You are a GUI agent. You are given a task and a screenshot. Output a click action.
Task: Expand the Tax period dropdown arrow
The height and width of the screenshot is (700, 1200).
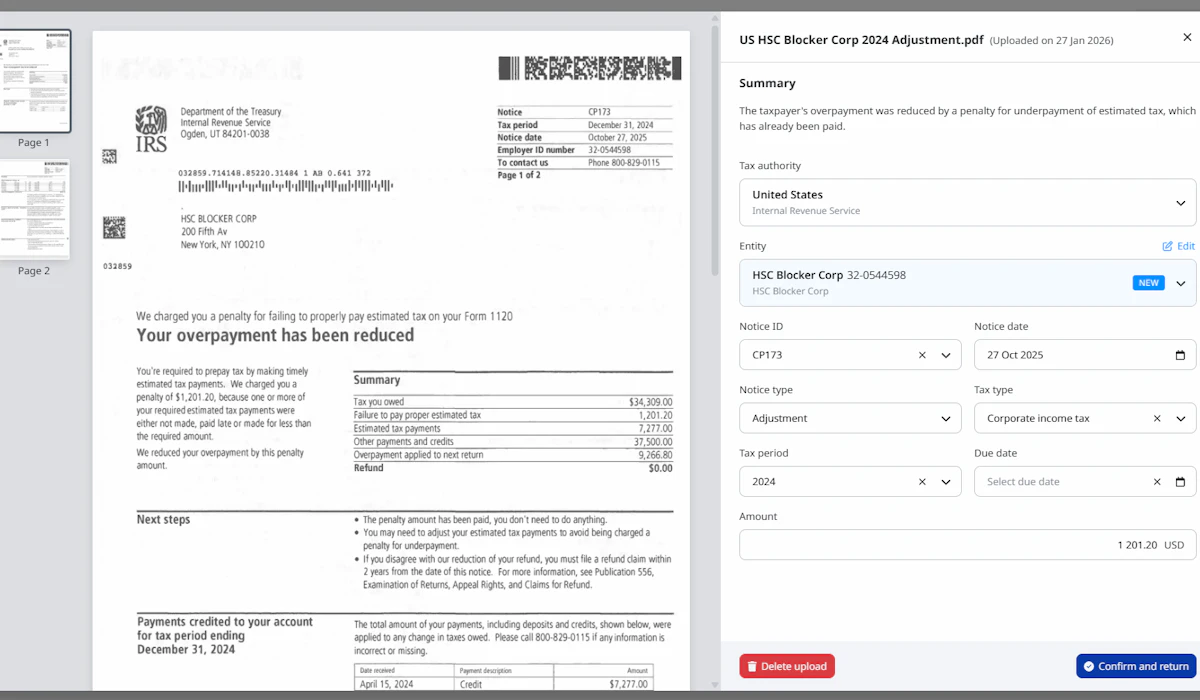[946, 482]
